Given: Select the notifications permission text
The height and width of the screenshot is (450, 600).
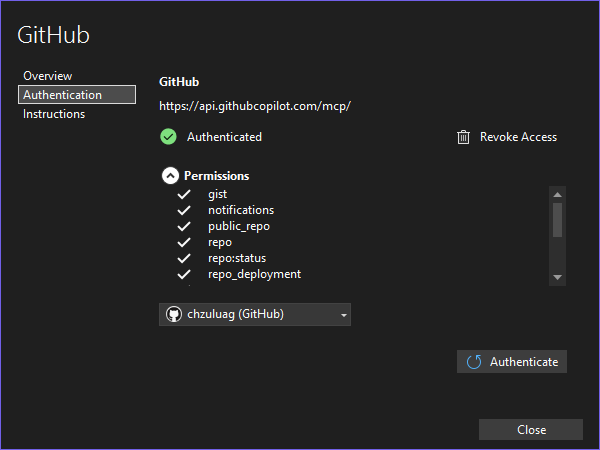Looking at the screenshot, I should tap(241, 210).
